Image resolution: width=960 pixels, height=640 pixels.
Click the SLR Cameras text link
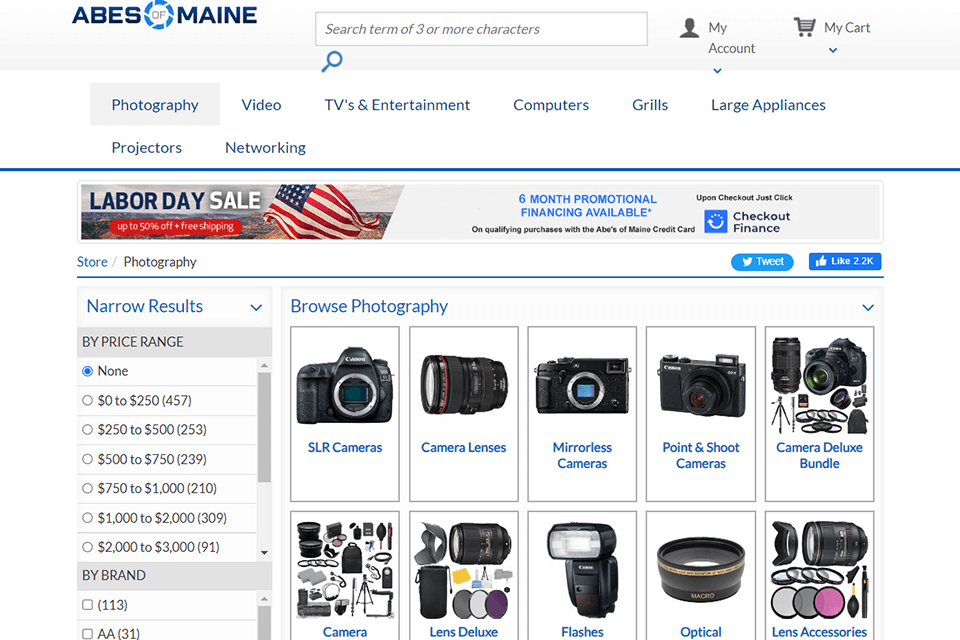click(345, 448)
